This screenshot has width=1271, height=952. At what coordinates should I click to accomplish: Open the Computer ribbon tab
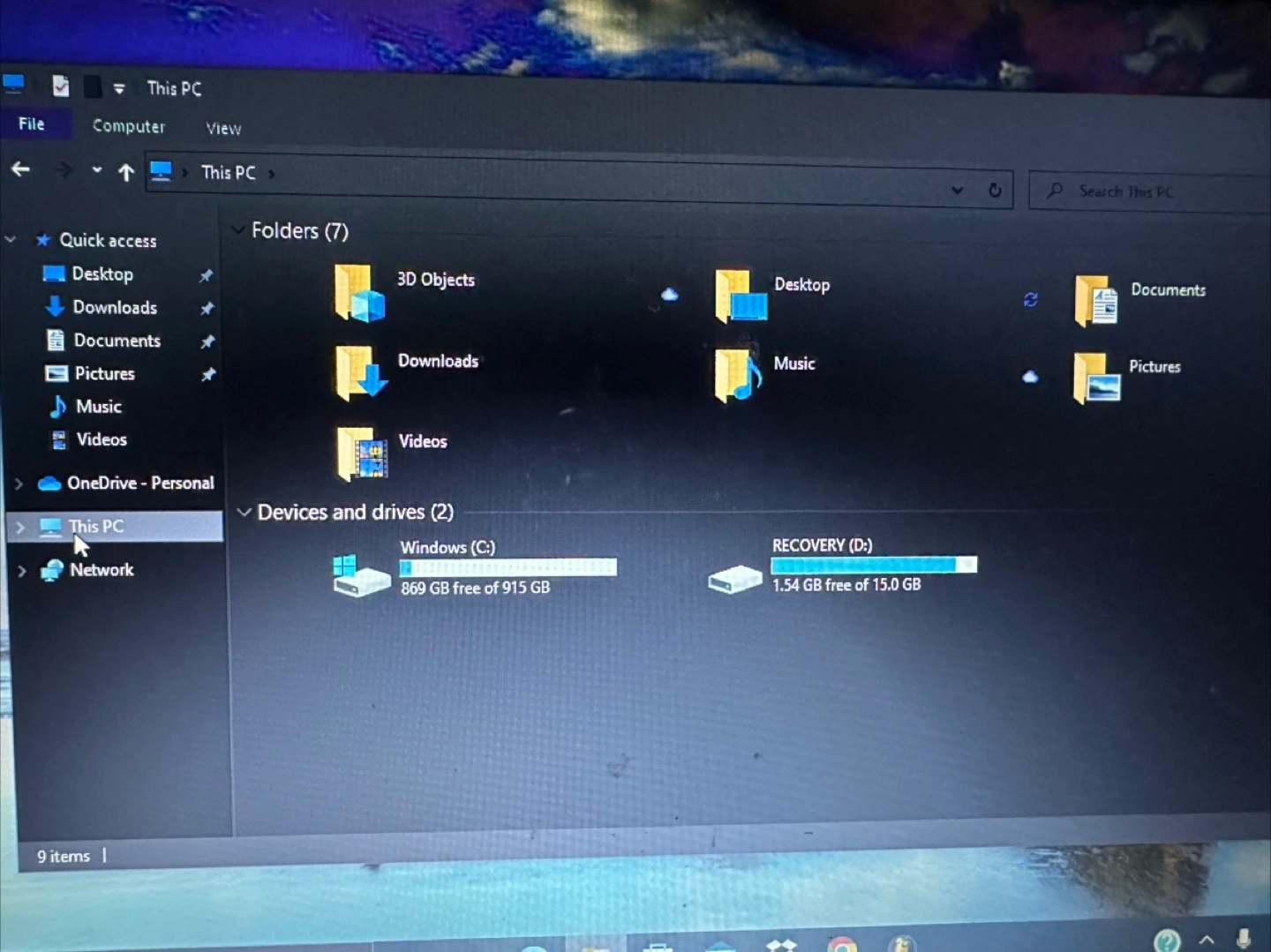click(129, 126)
